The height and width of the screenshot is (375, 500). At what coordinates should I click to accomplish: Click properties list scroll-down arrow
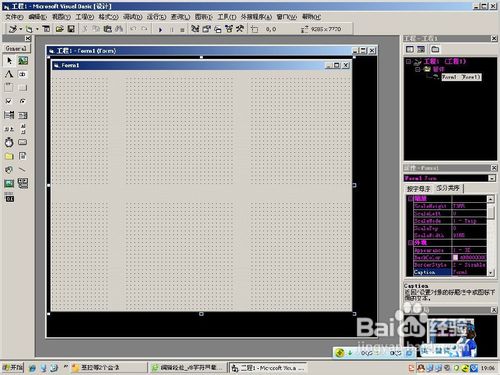[491, 272]
